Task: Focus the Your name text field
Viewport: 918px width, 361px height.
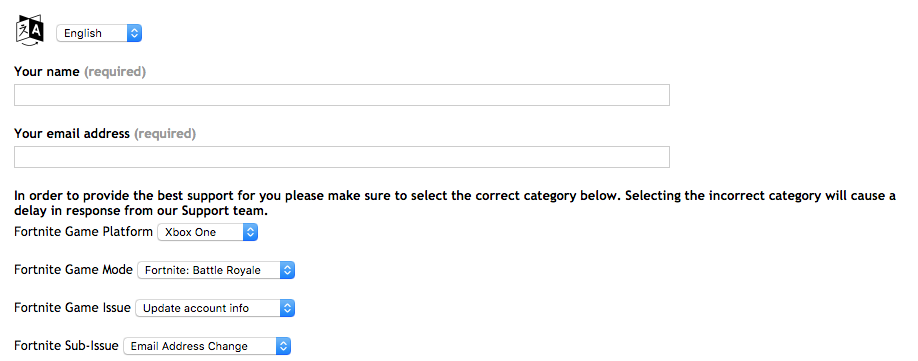Action: (342, 95)
